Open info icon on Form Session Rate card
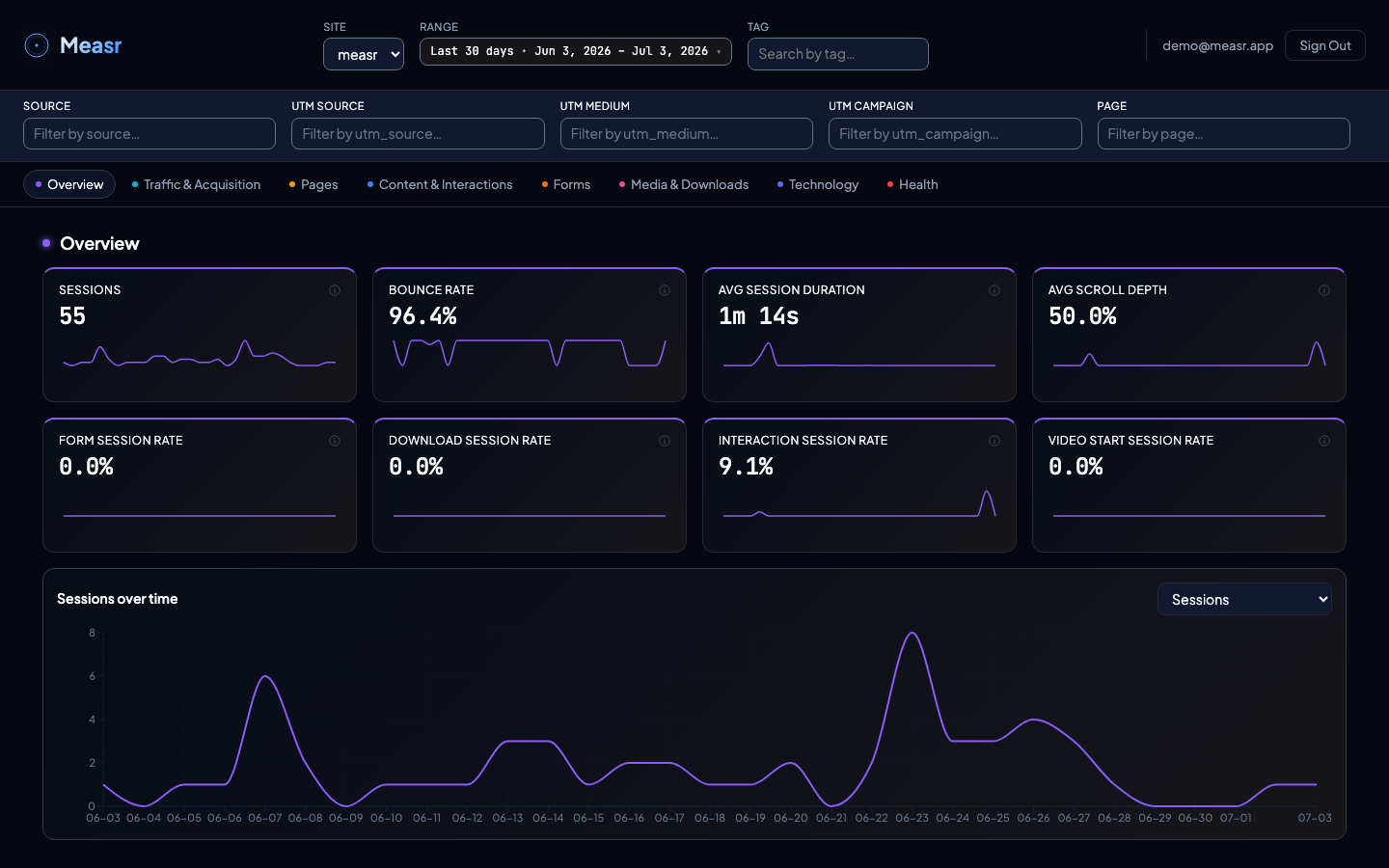The image size is (1389, 868). (335, 441)
